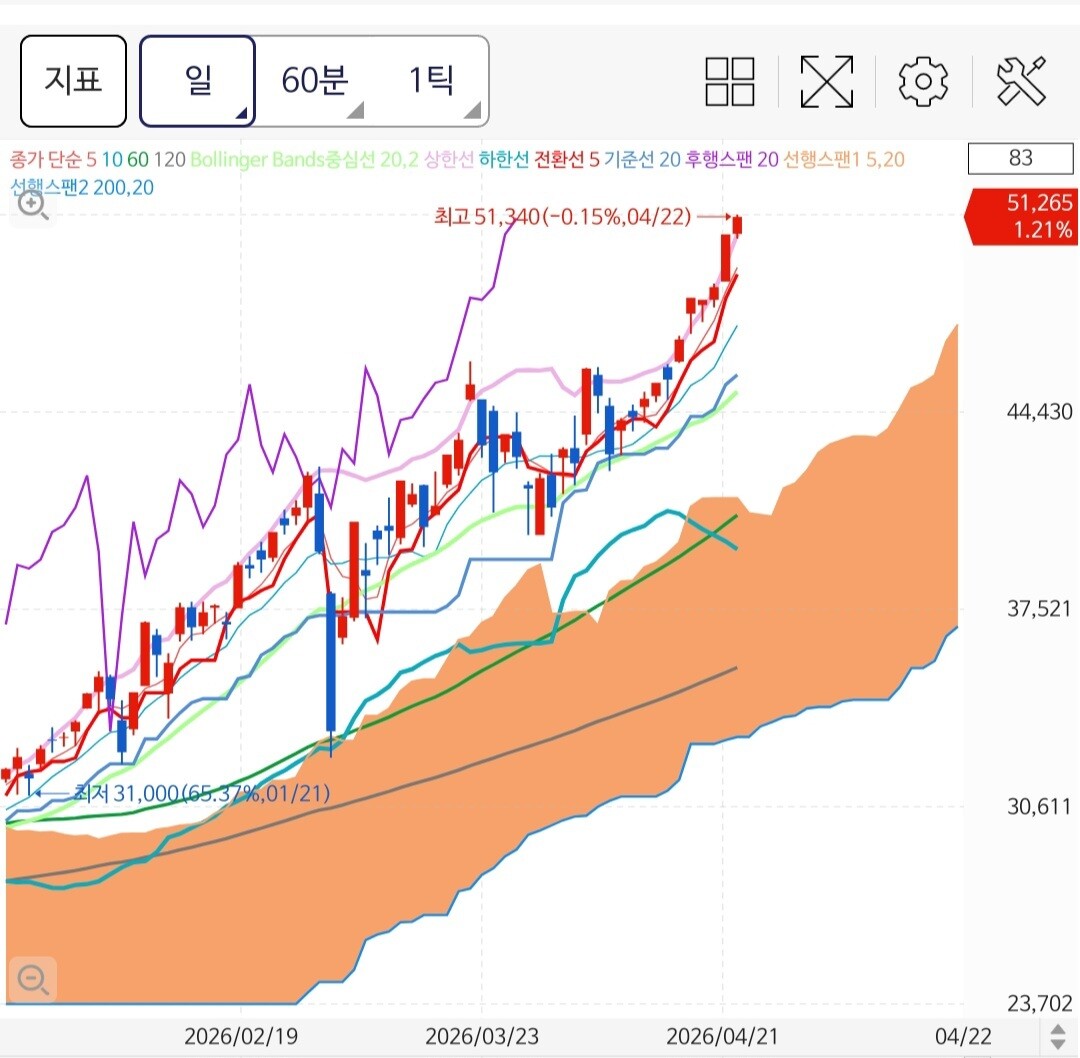Switch to the 1틱 tick chart
Image resolution: width=1080 pixels, height=1058 pixels.
(431, 81)
